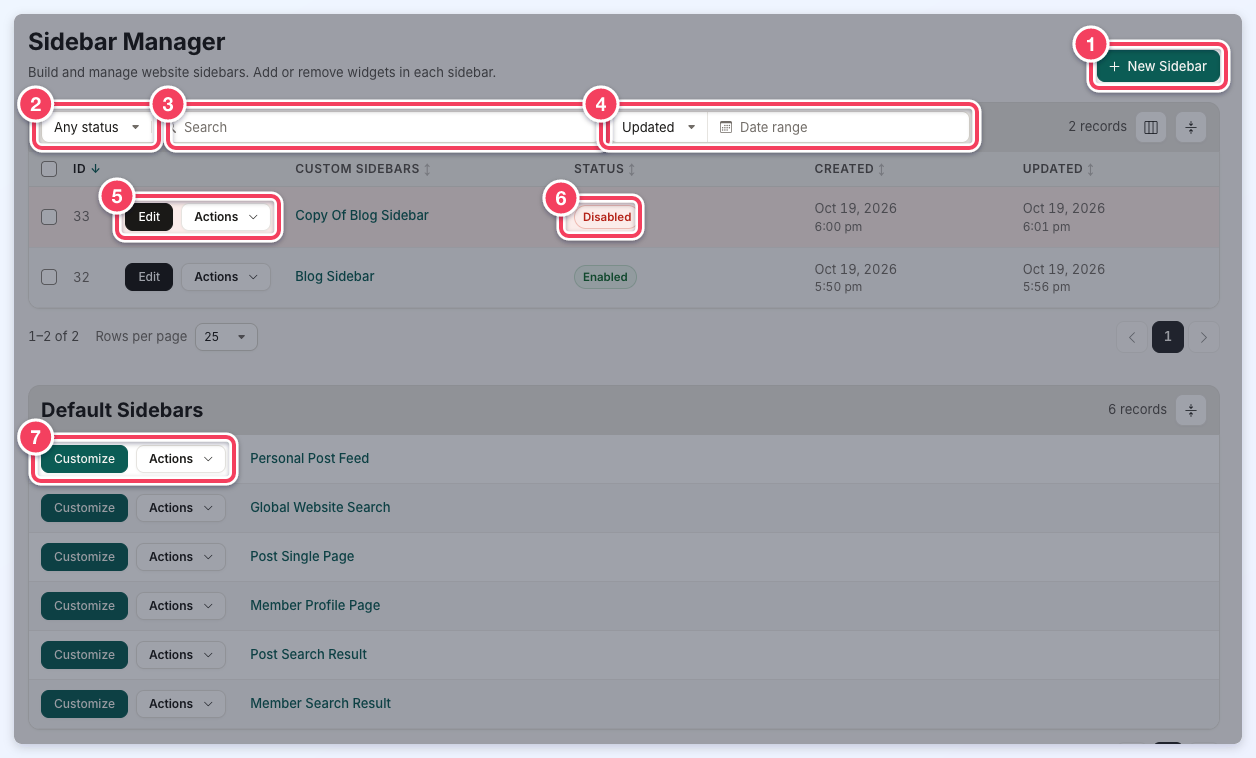Screen dimensions: 1256x758
Task: Go to next page arrow
Action: [x=1204, y=337]
